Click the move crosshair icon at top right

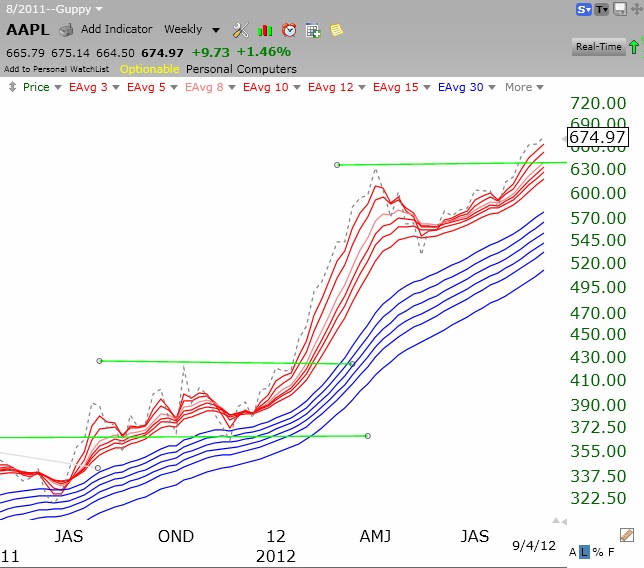pos(637,9)
